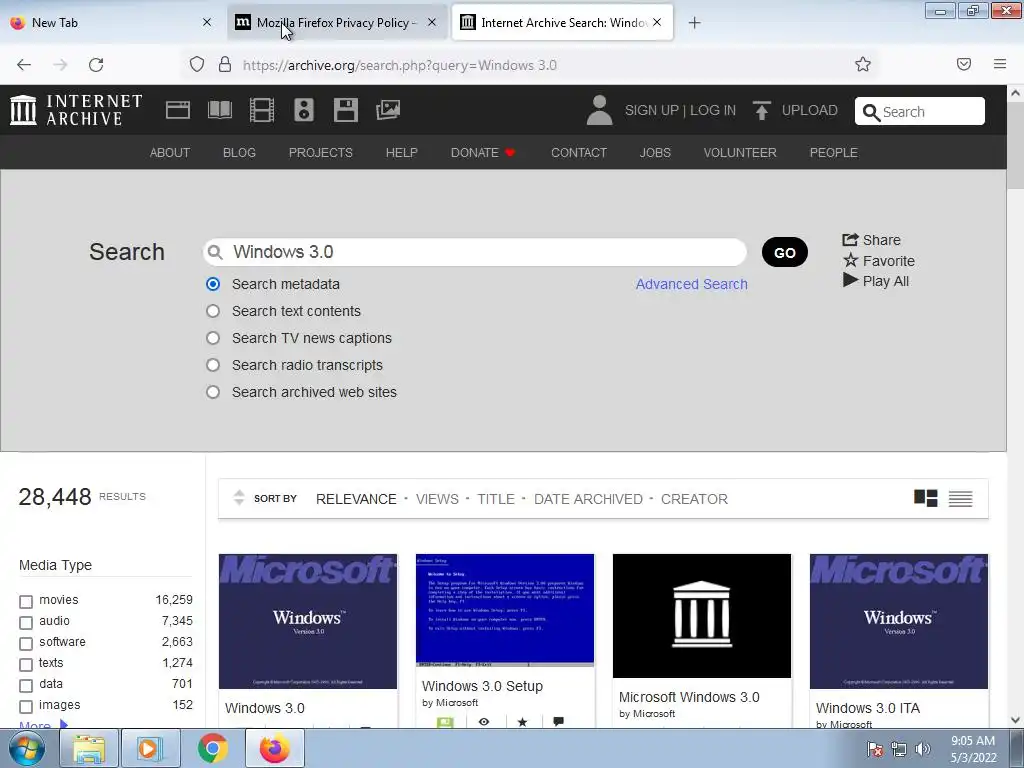The height and width of the screenshot is (768, 1024).
Task: Open the Images icon in Archive header
Action: pos(388,110)
